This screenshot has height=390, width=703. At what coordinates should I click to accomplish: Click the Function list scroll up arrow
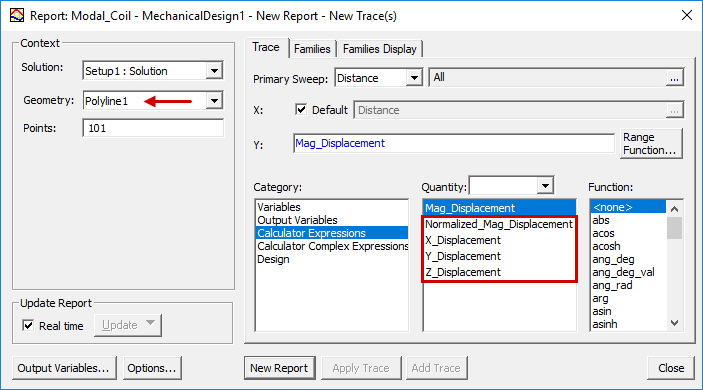click(674, 208)
